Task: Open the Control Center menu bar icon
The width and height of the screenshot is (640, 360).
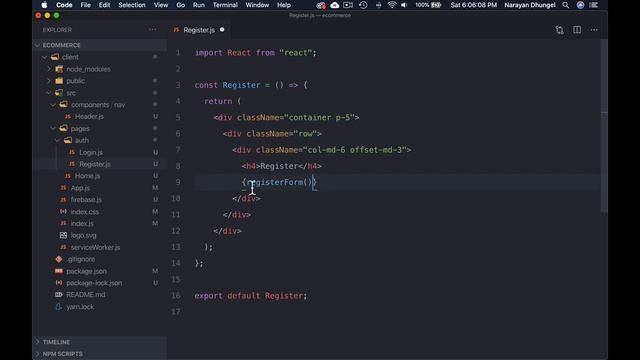Action: coord(594,5)
